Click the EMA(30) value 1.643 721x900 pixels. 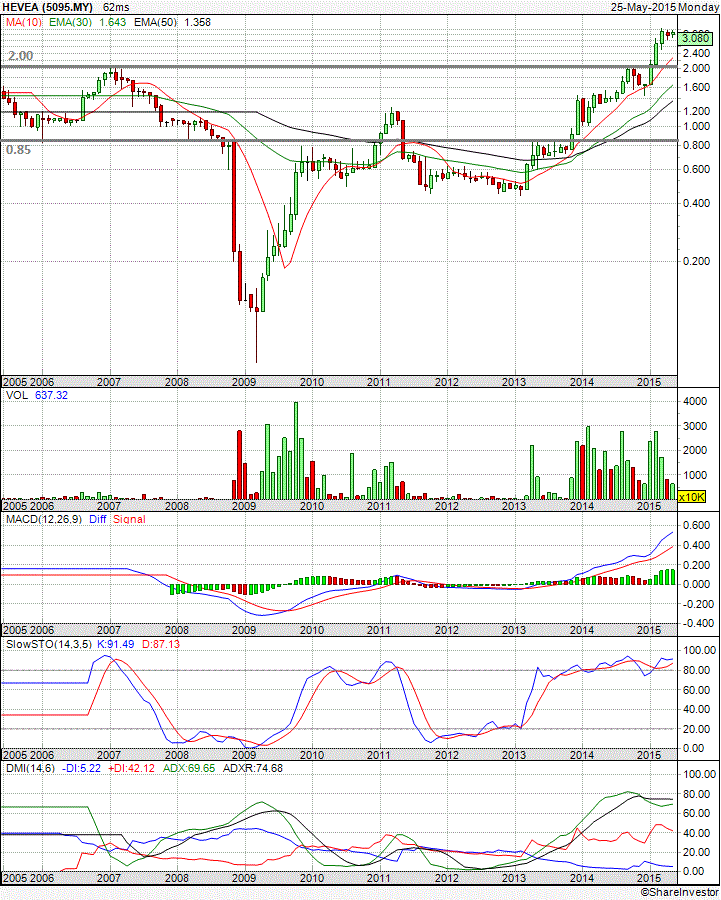pos(113,22)
